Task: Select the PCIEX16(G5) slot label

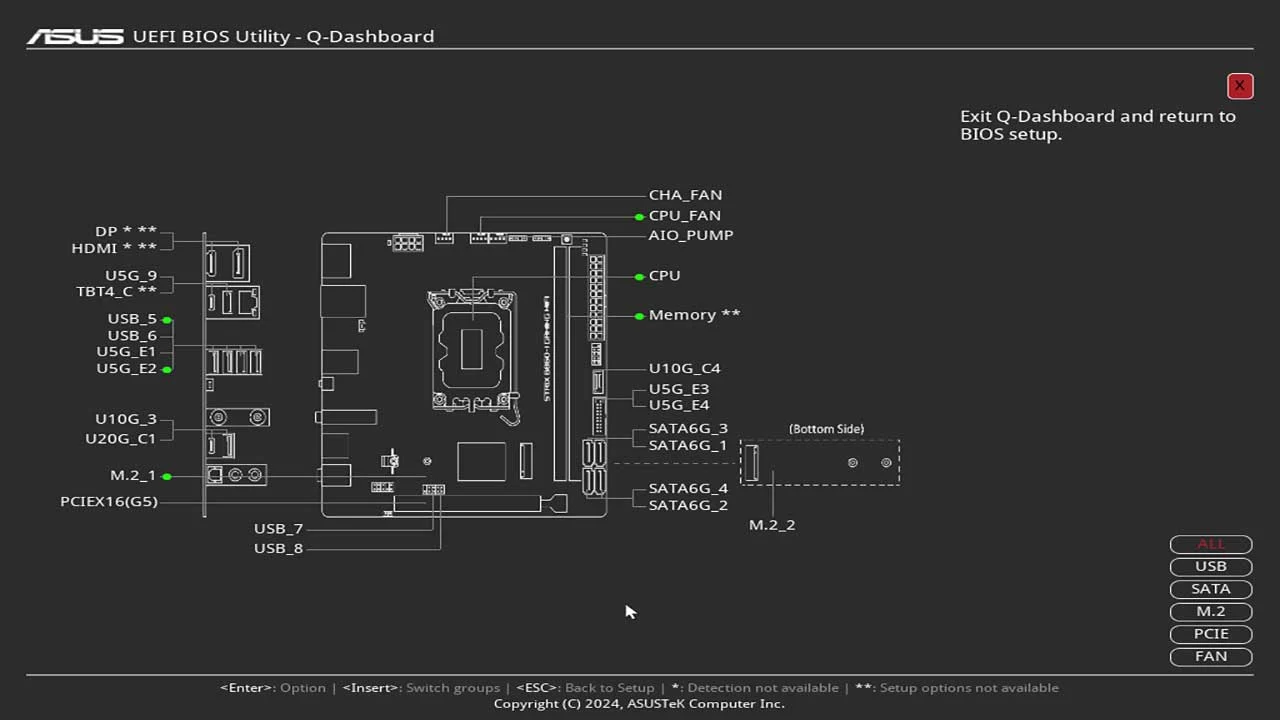Action: [x=109, y=502]
